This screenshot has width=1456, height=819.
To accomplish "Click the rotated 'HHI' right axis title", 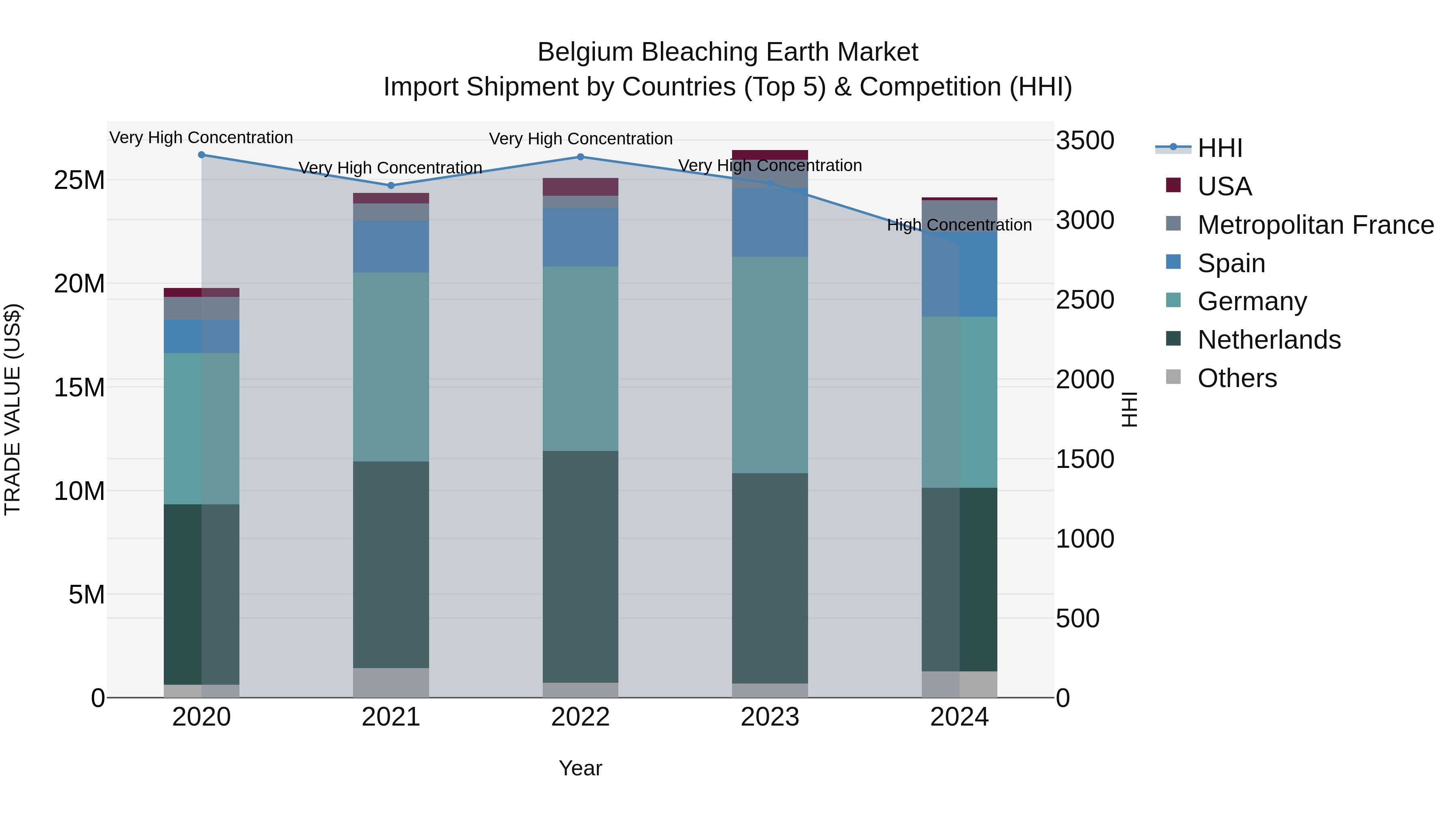I will click(1129, 410).
